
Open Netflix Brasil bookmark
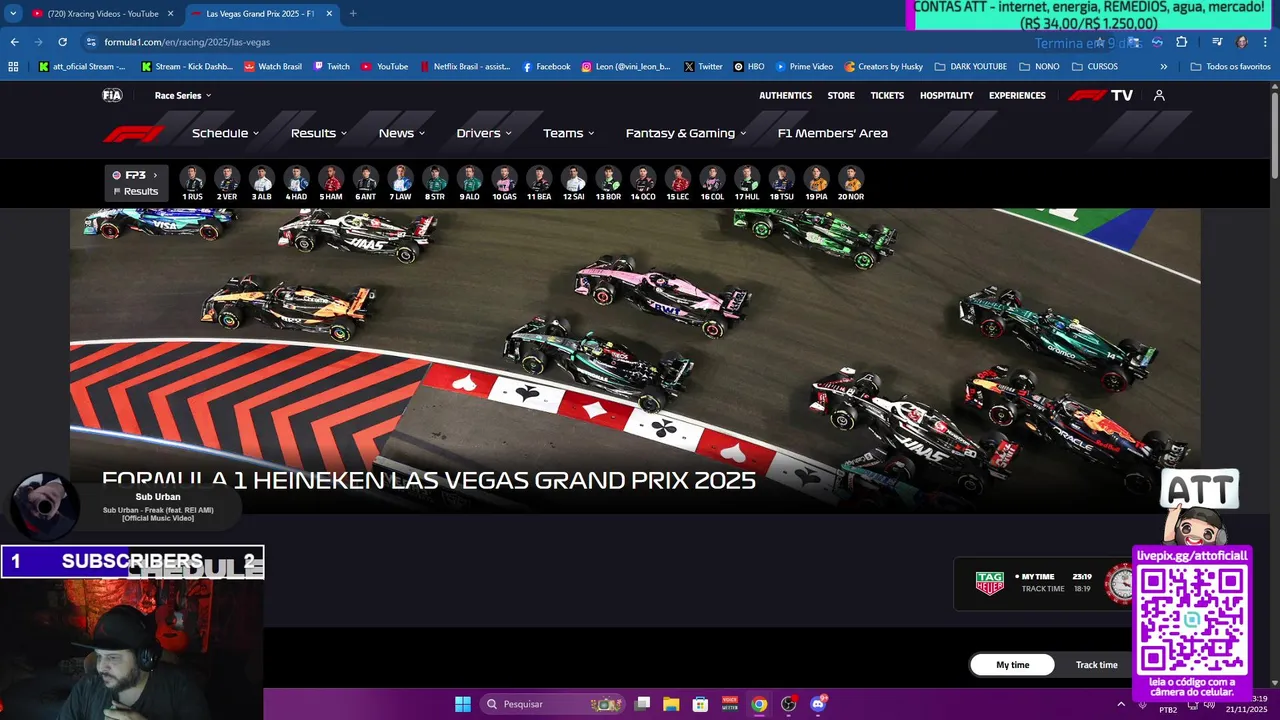pos(464,66)
